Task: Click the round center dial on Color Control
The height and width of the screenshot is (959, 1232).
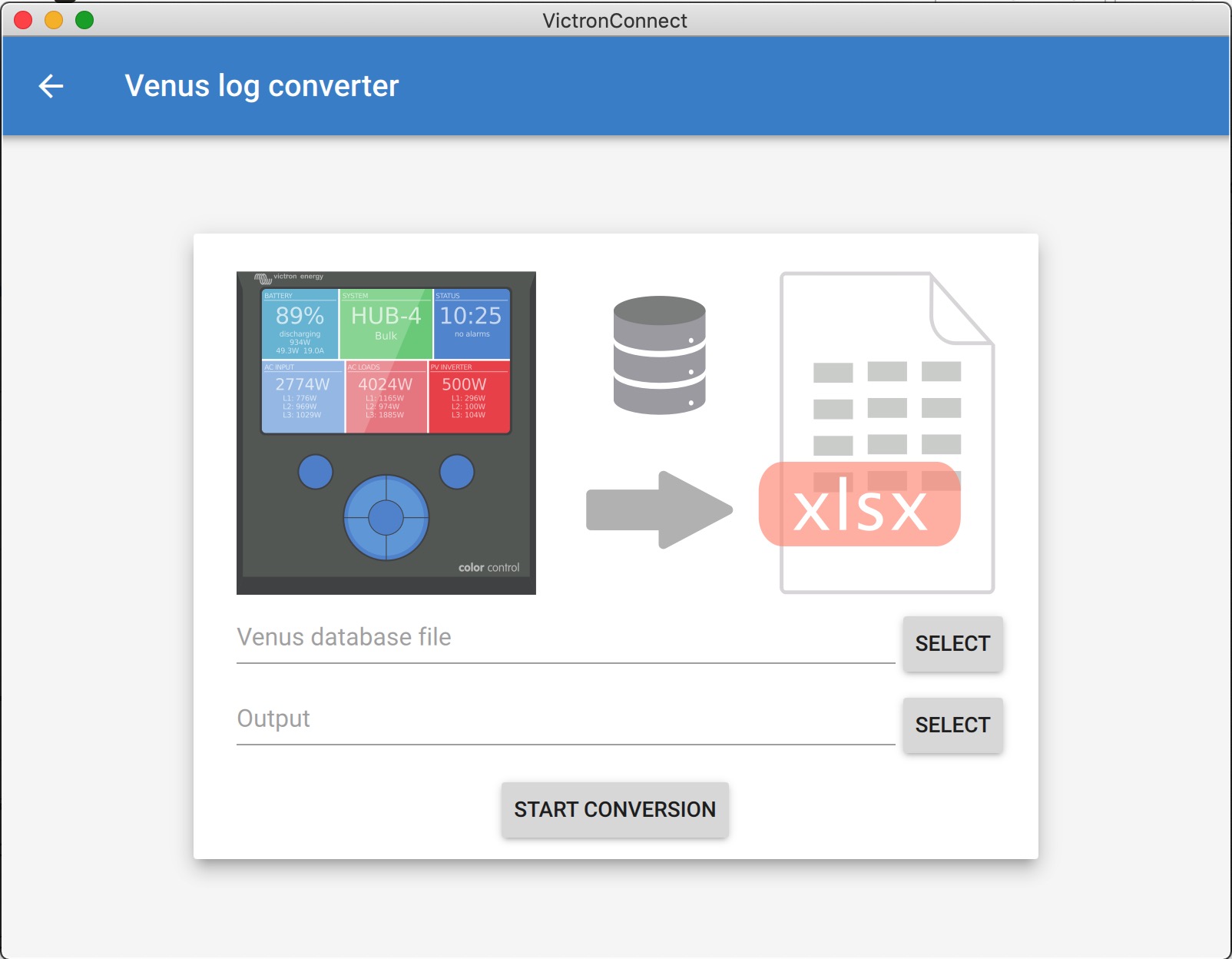Action: (x=386, y=517)
